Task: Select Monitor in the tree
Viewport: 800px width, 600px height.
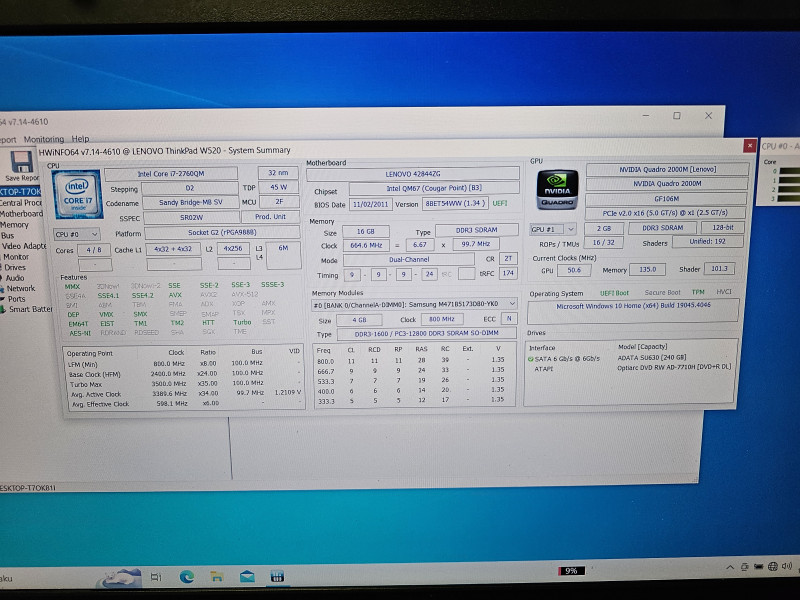Action: click(16, 257)
